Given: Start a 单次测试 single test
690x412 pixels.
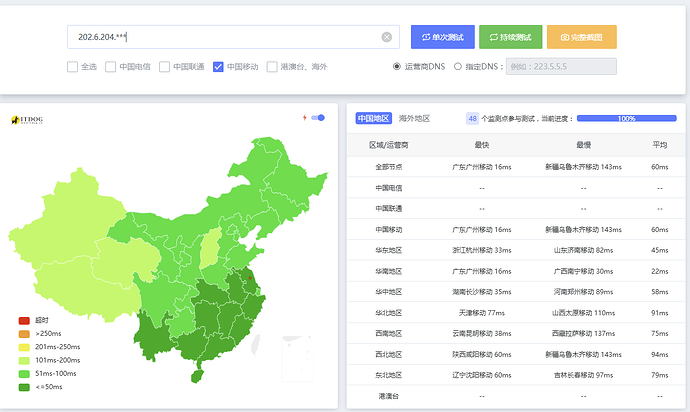Looking at the screenshot, I should click(442, 37).
